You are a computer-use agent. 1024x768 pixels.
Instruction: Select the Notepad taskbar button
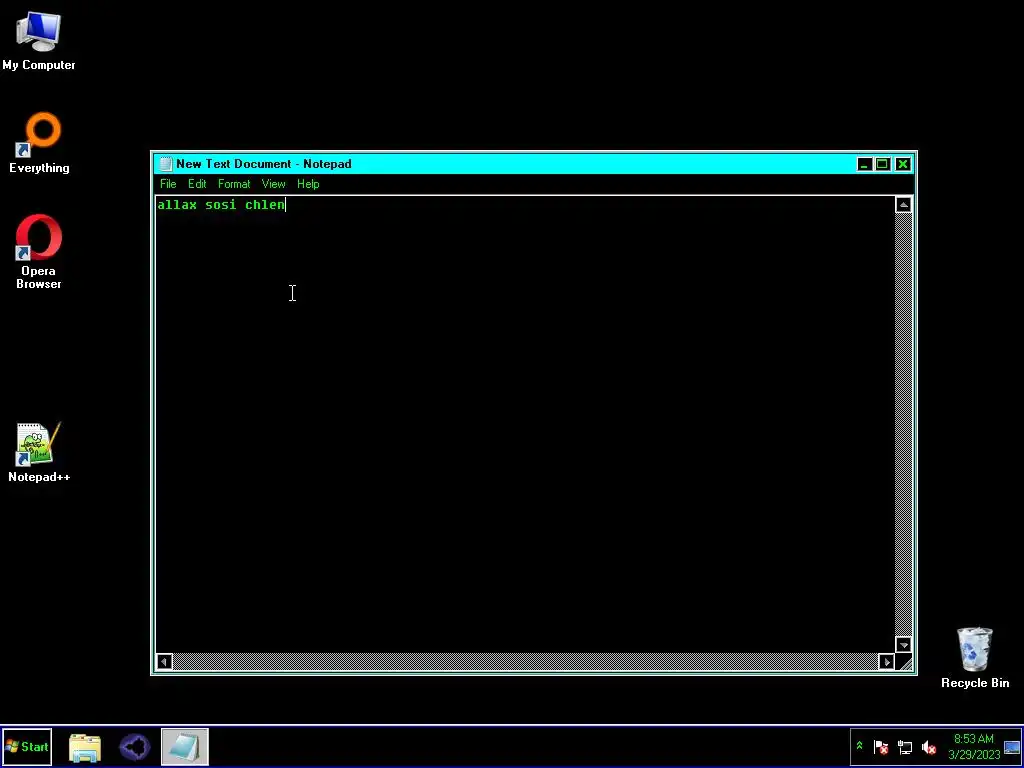click(x=184, y=746)
